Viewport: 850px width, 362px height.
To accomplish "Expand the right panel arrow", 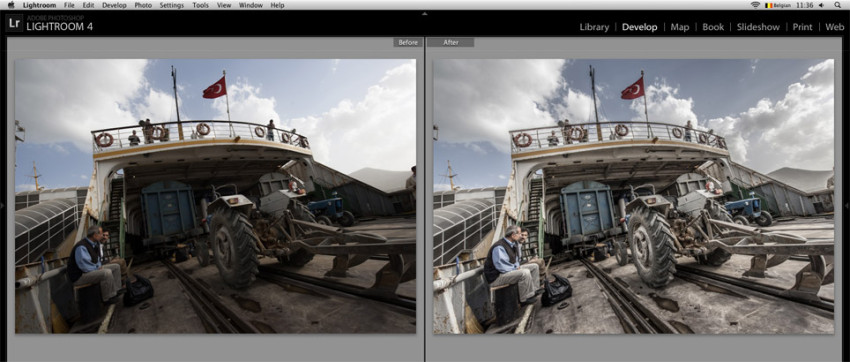I will point(847,205).
